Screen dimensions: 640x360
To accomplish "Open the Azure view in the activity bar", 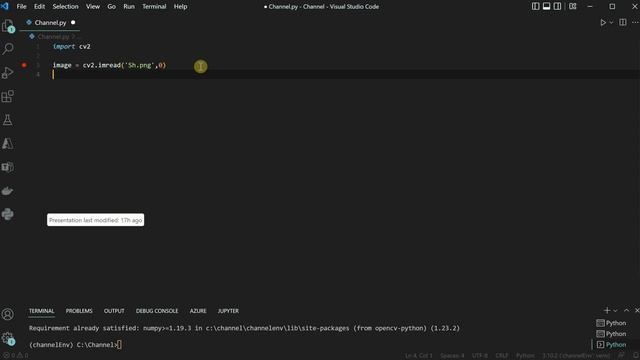I will coord(8,144).
